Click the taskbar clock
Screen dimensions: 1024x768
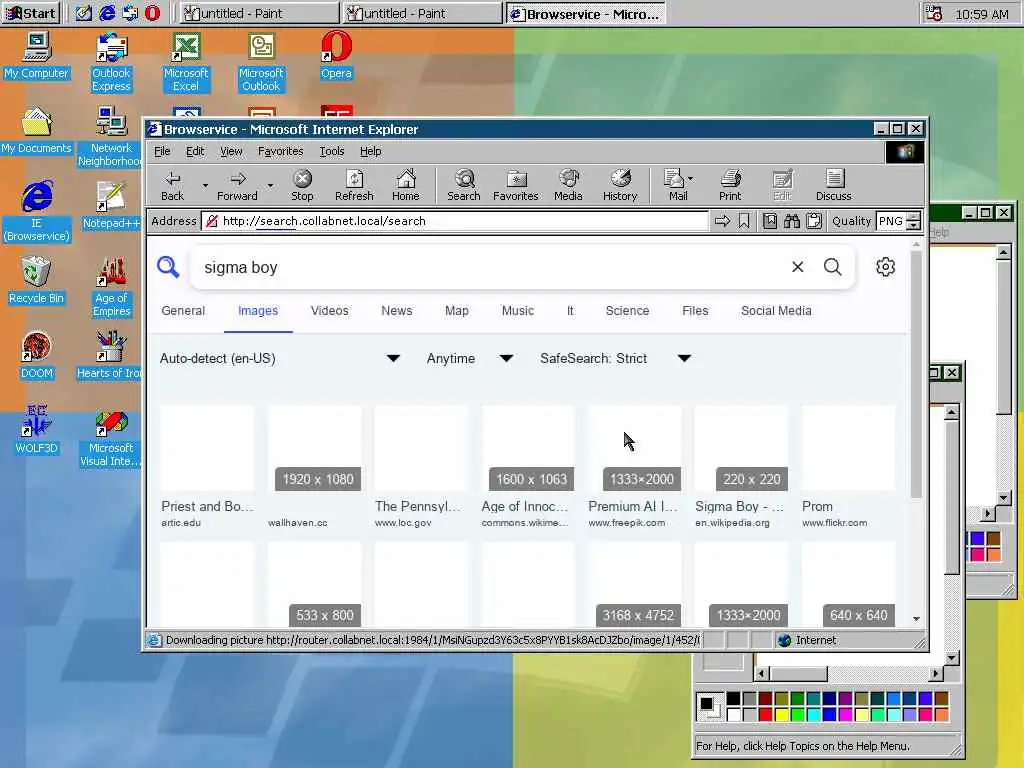pos(981,14)
